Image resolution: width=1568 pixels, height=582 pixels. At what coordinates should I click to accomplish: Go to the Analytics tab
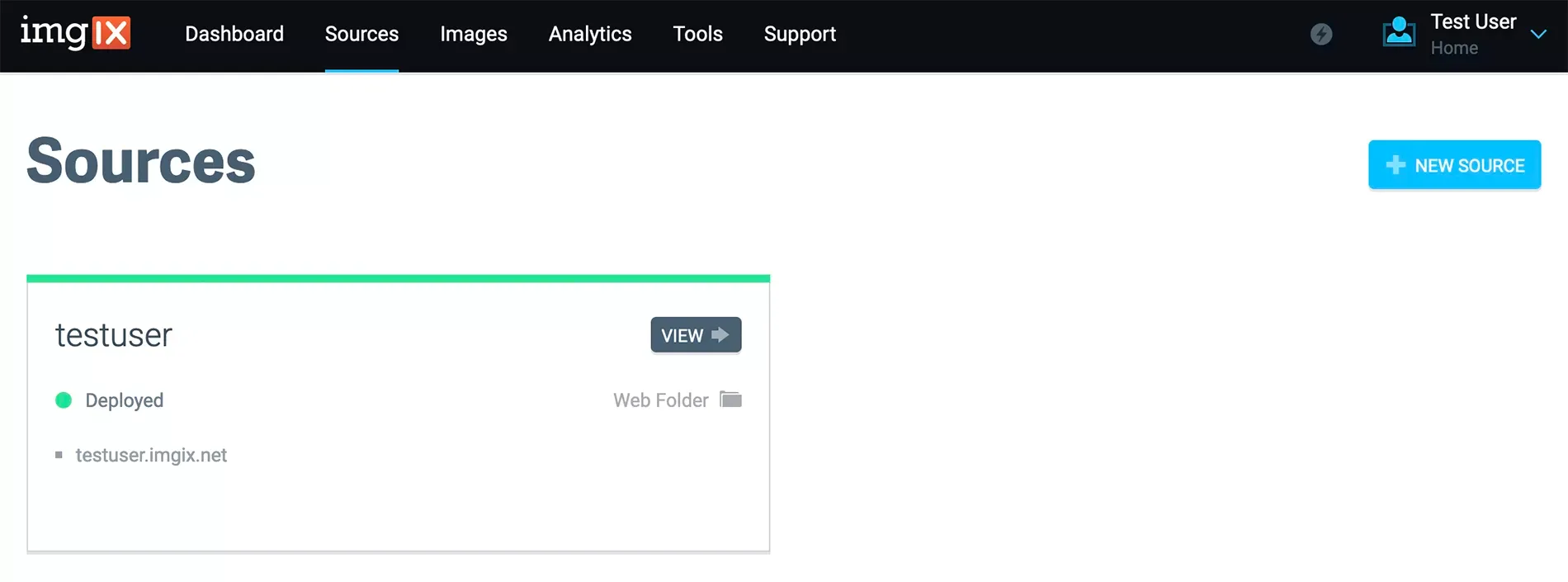[x=590, y=34]
